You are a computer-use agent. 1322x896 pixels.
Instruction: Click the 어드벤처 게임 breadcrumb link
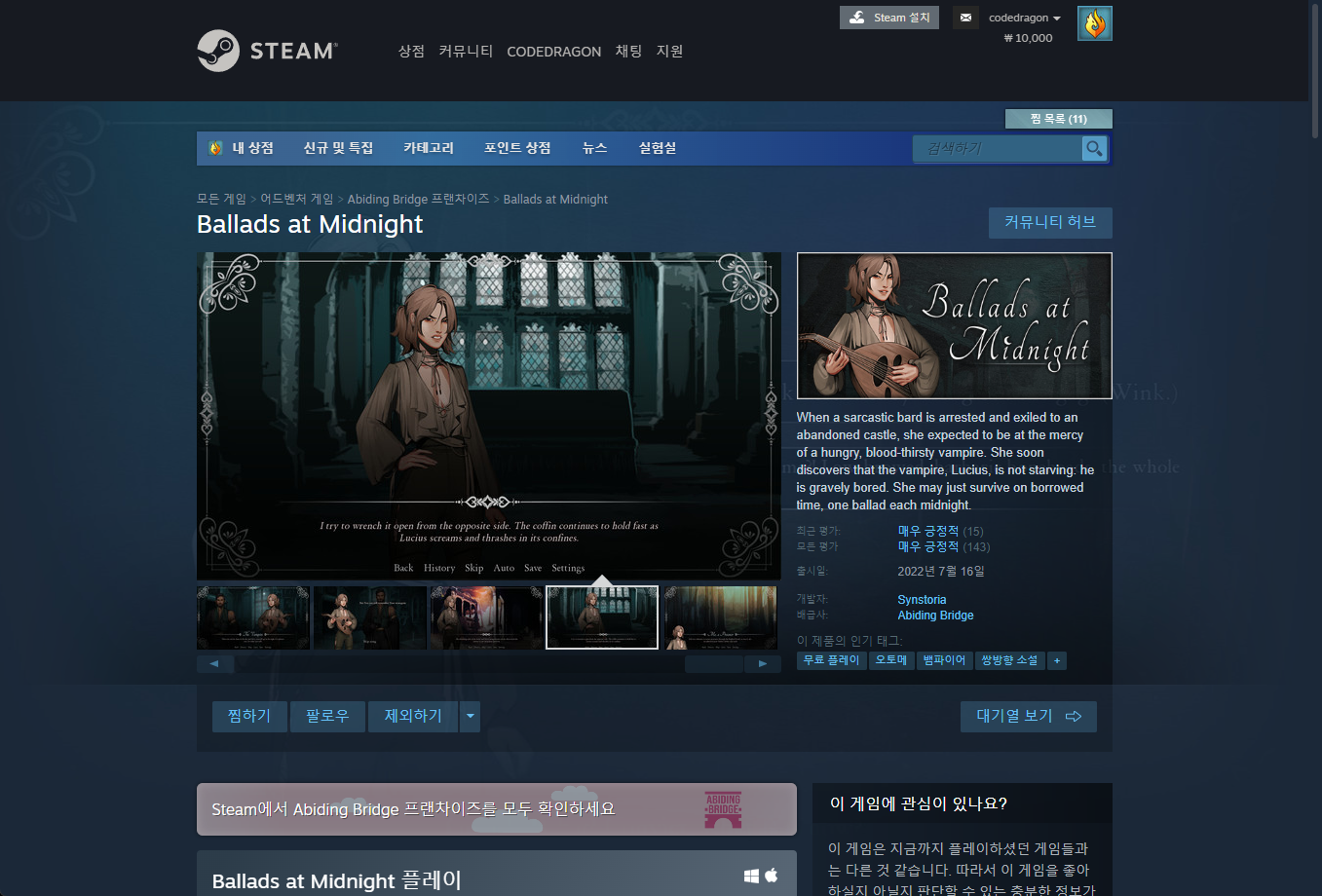pos(297,199)
